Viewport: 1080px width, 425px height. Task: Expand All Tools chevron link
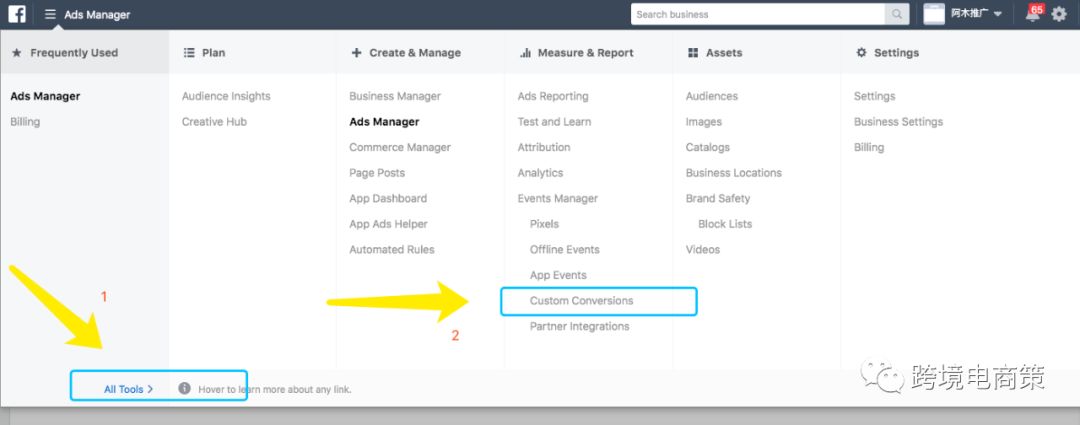[128, 389]
